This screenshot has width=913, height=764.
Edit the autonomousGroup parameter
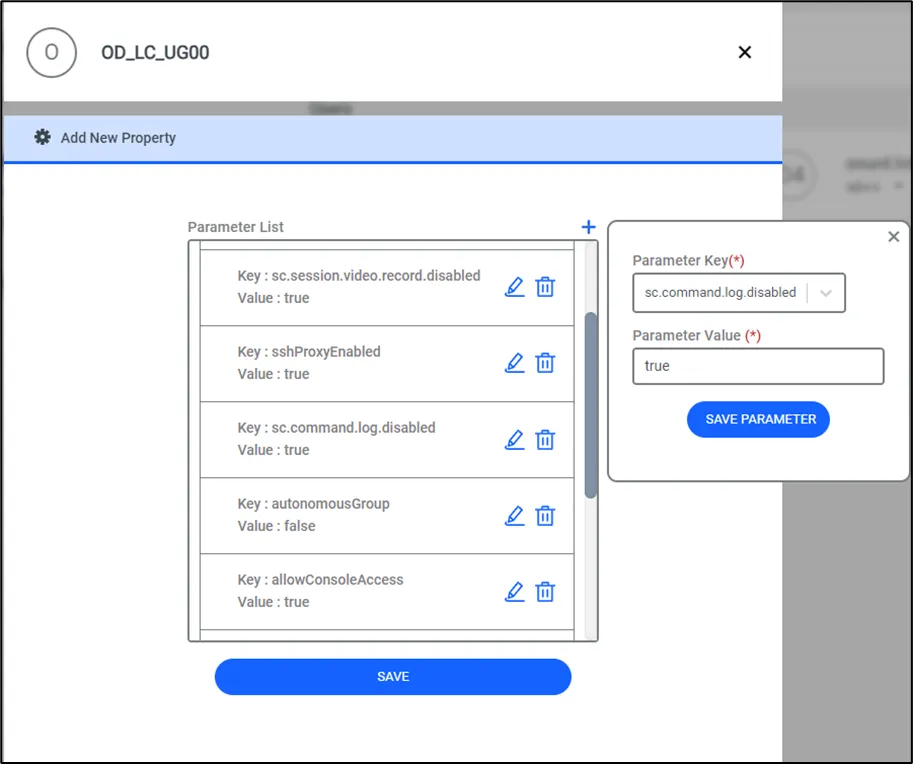515,515
